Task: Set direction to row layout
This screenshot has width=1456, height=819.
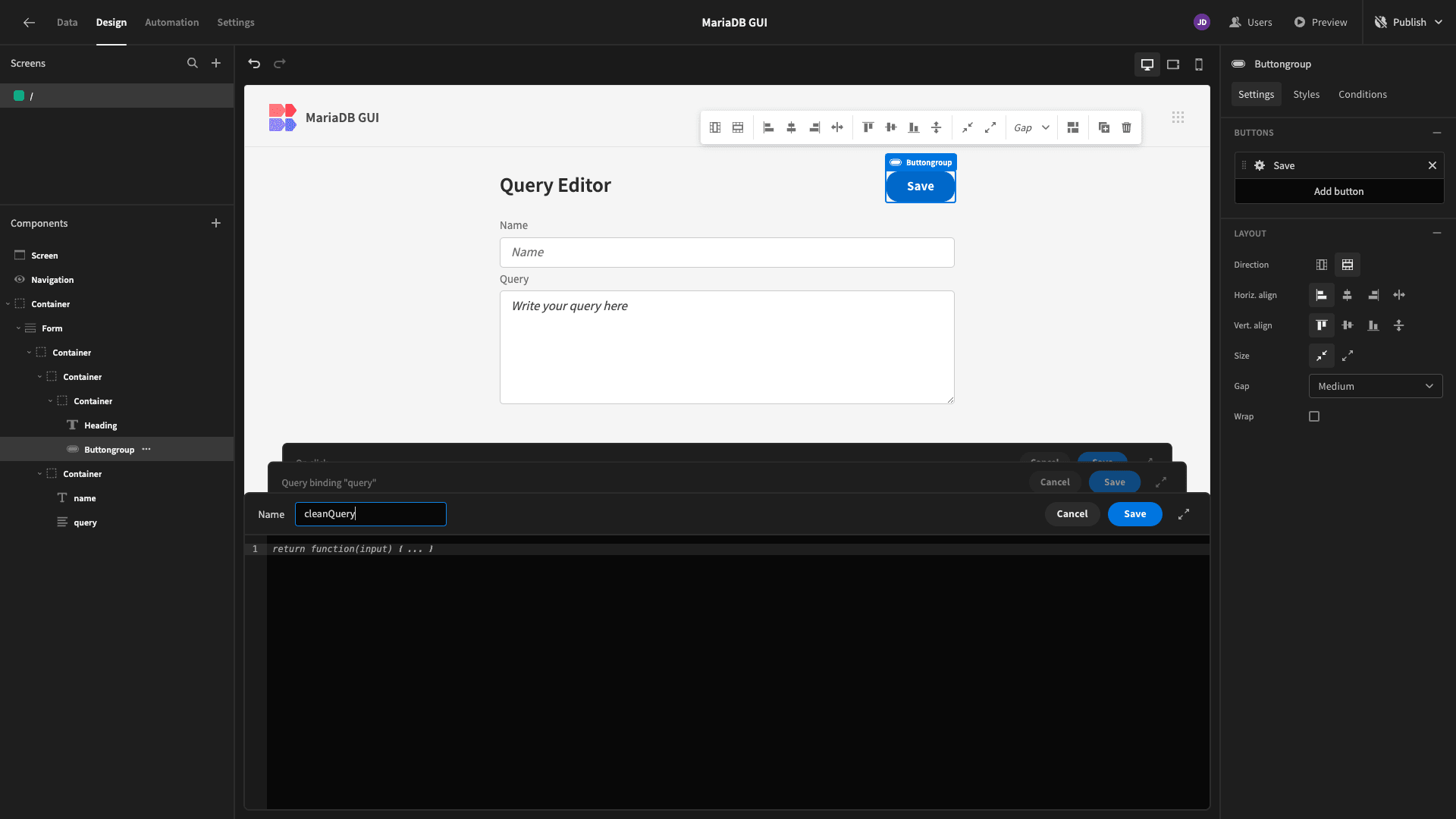Action: point(1322,265)
